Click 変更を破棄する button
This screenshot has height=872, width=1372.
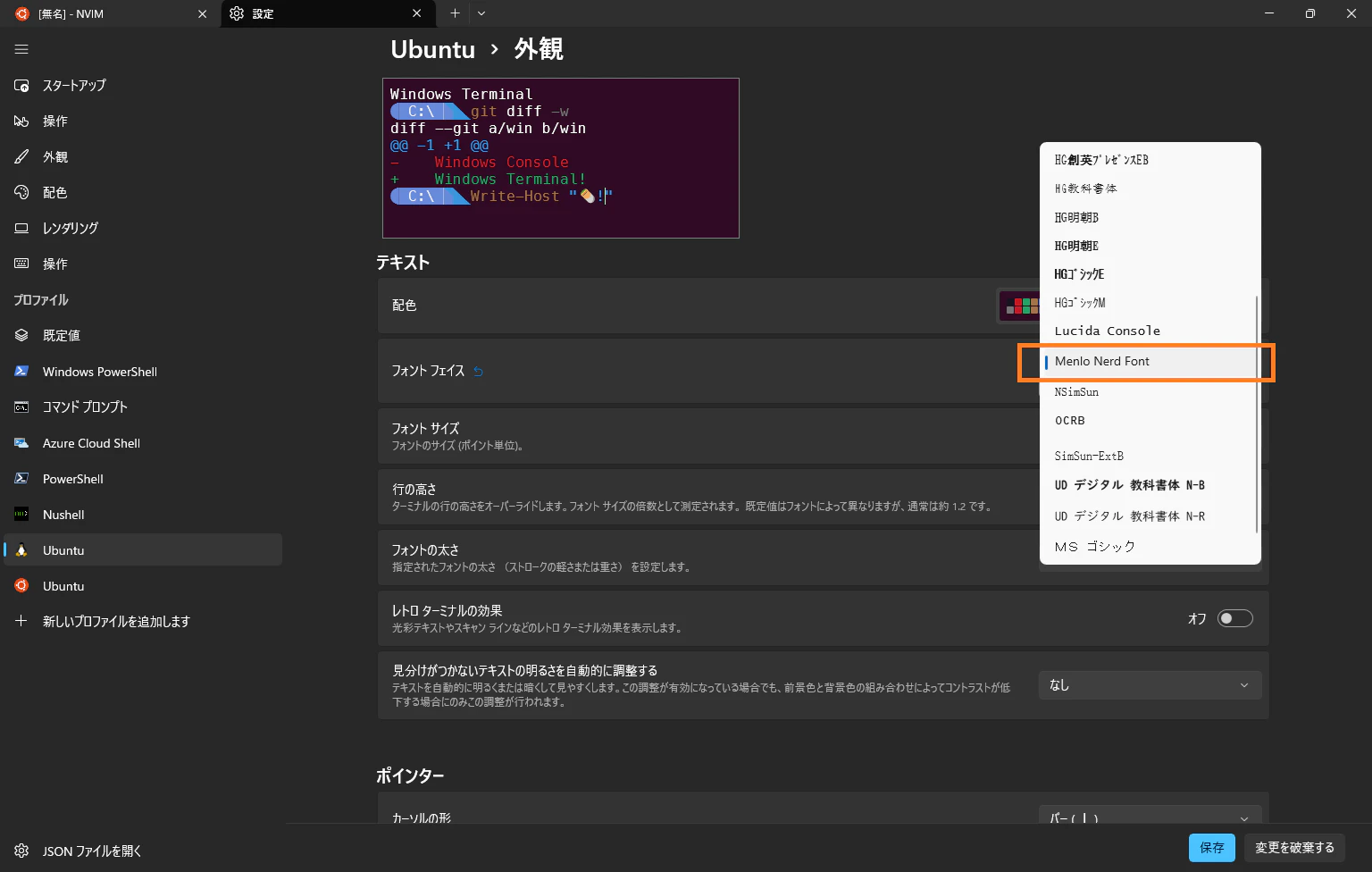1294,848
